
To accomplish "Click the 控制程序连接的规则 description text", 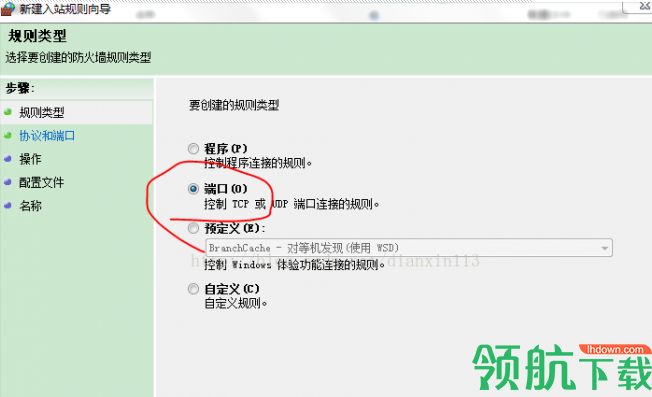I will pos(258,163).
